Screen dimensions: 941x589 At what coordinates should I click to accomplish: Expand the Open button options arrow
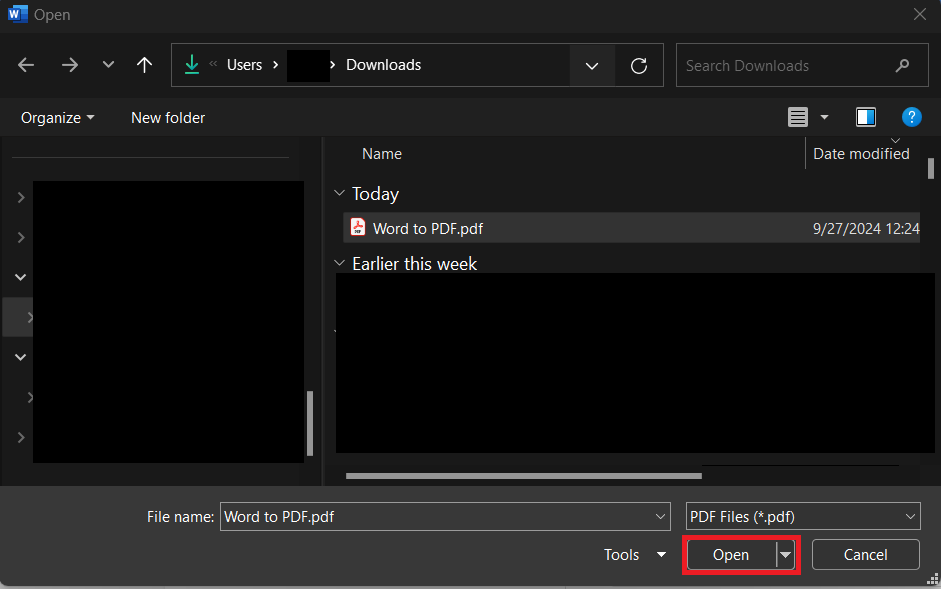tap(785, 554)
